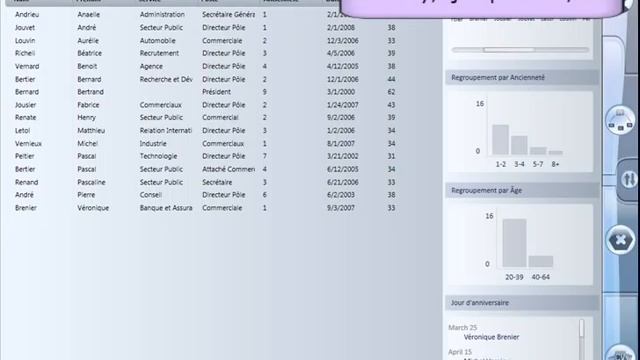
Task: Click first name 'Béatrice' in the table
Action: coord(89,53)
